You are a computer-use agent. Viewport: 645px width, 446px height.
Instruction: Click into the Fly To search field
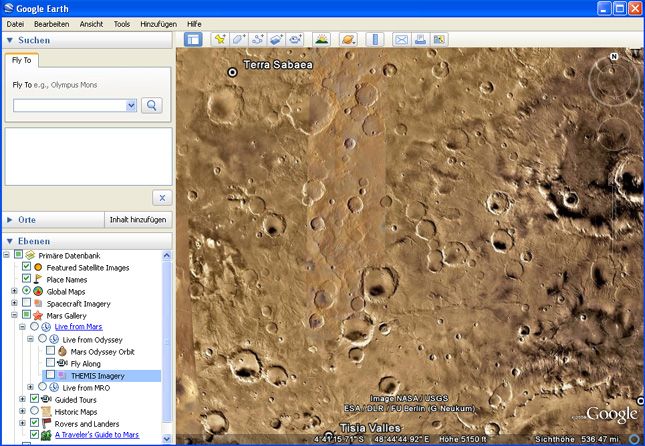pyautogui.click(x=70, y=106)
